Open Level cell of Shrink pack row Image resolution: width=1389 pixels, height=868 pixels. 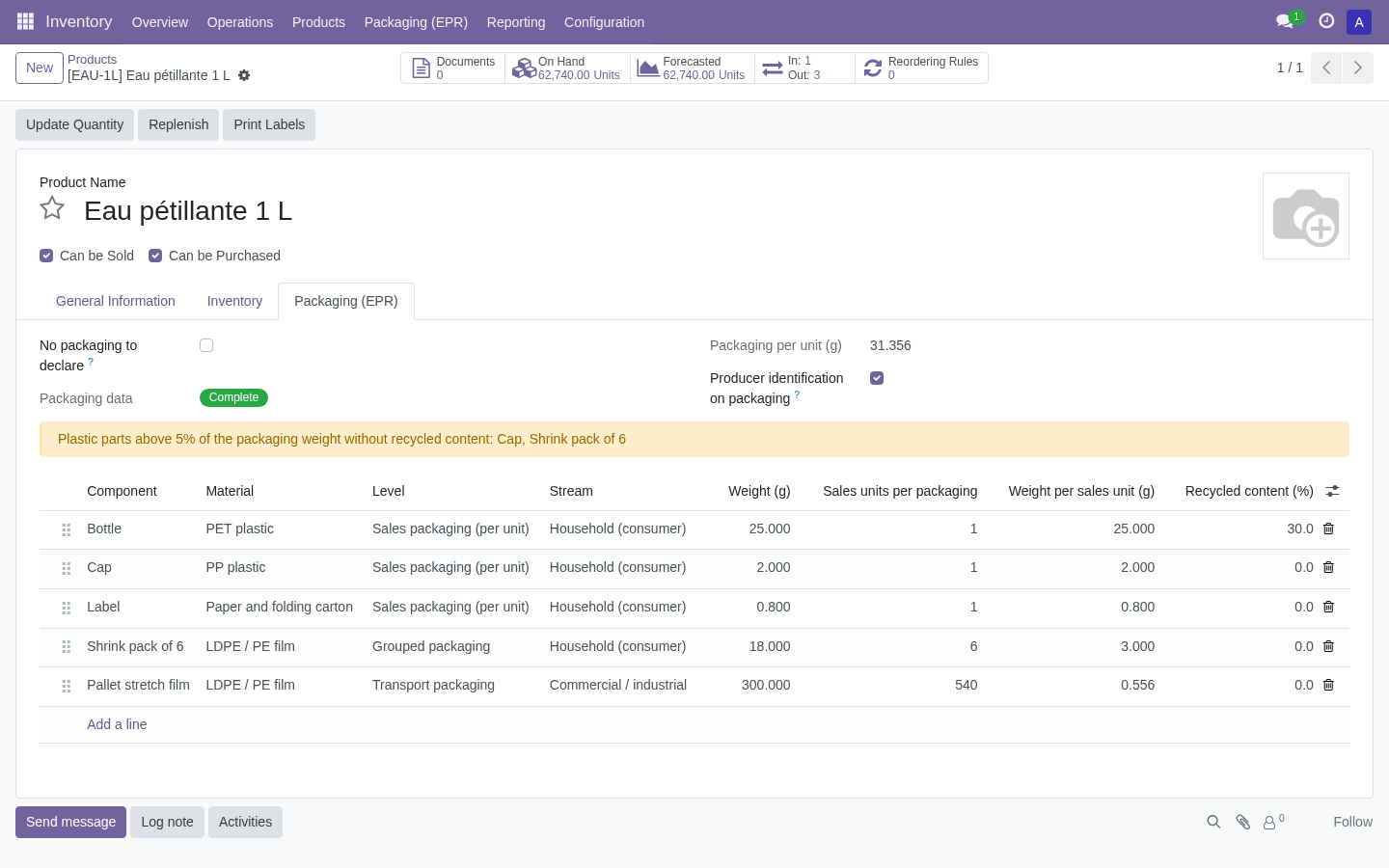click(x=452, y=646)
